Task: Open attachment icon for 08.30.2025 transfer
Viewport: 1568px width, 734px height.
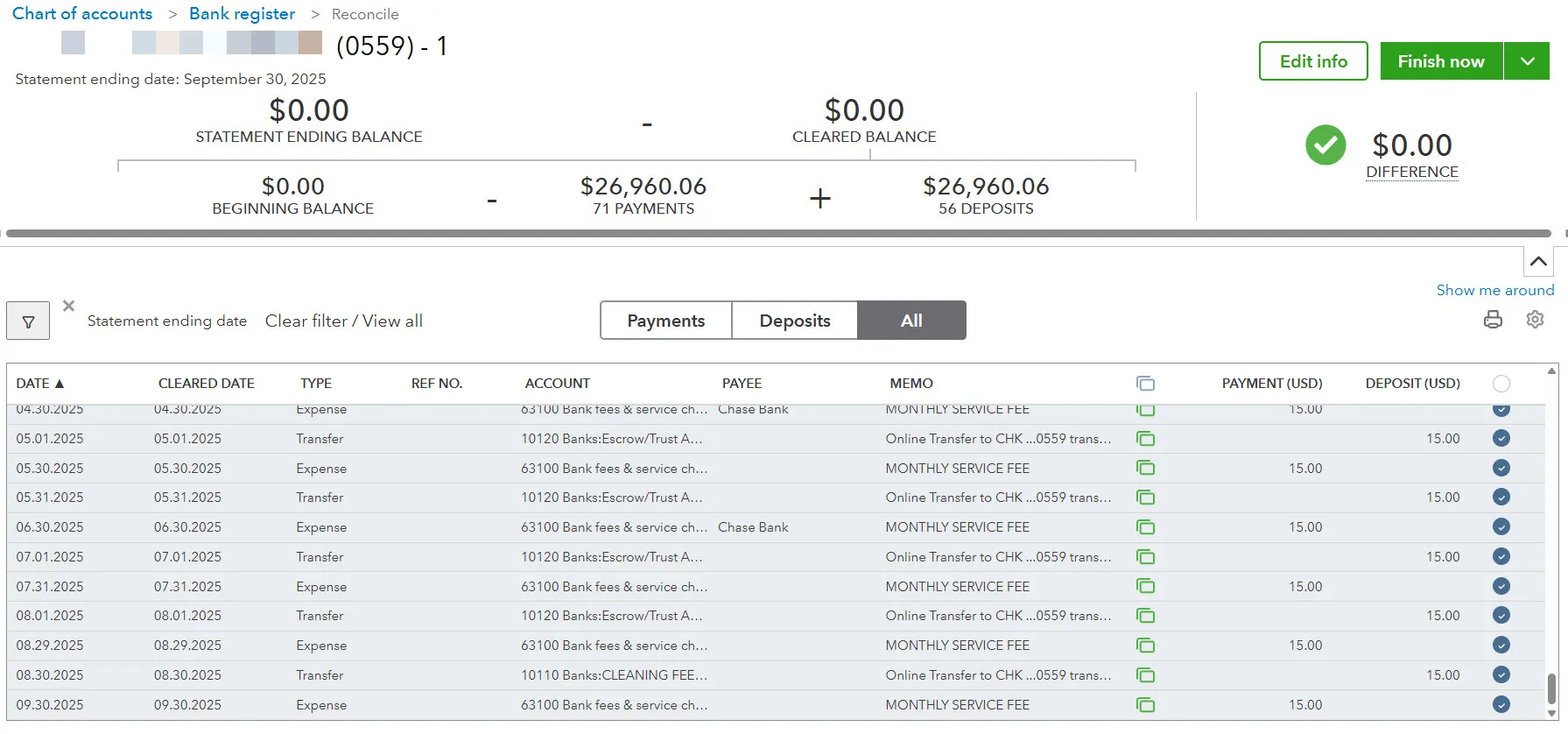Action: click(1145, 675)
